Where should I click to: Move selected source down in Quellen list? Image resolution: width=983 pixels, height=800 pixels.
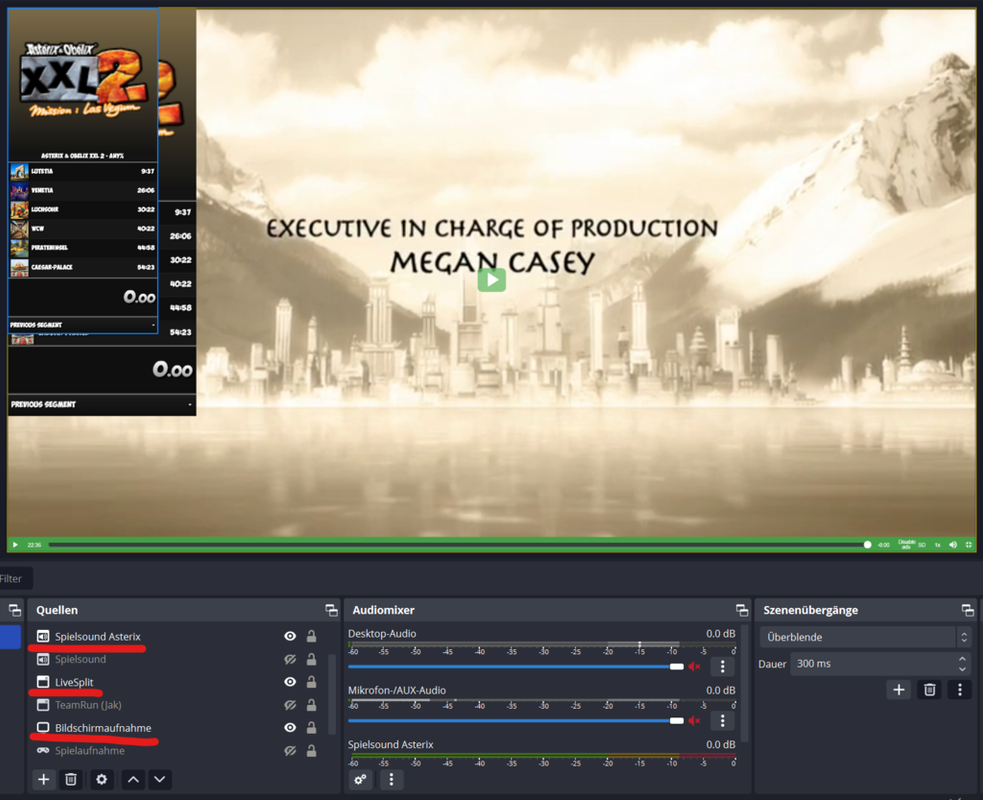point(160,779)
